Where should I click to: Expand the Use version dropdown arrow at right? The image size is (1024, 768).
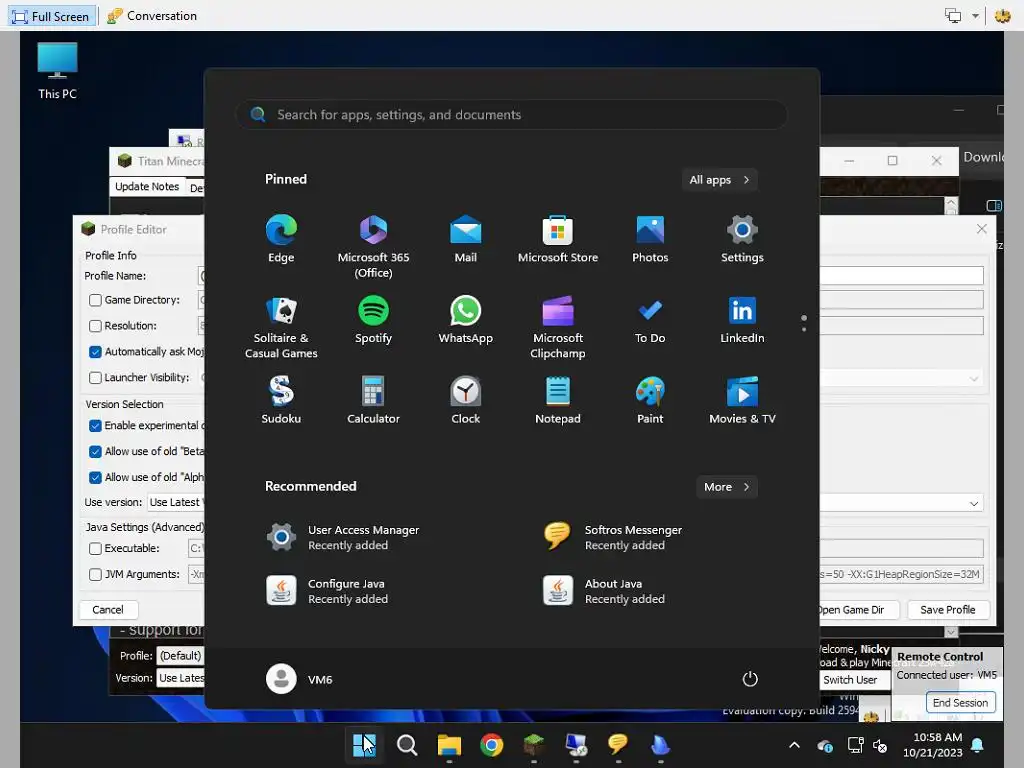pyautogui.click(x=974, y=504)
